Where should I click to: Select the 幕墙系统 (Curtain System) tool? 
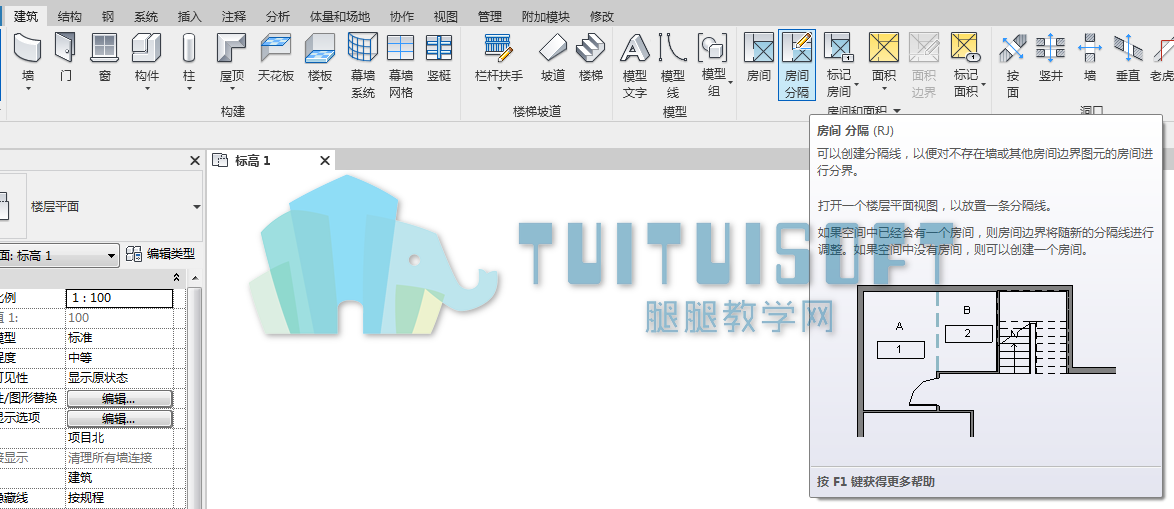[363, 66]
